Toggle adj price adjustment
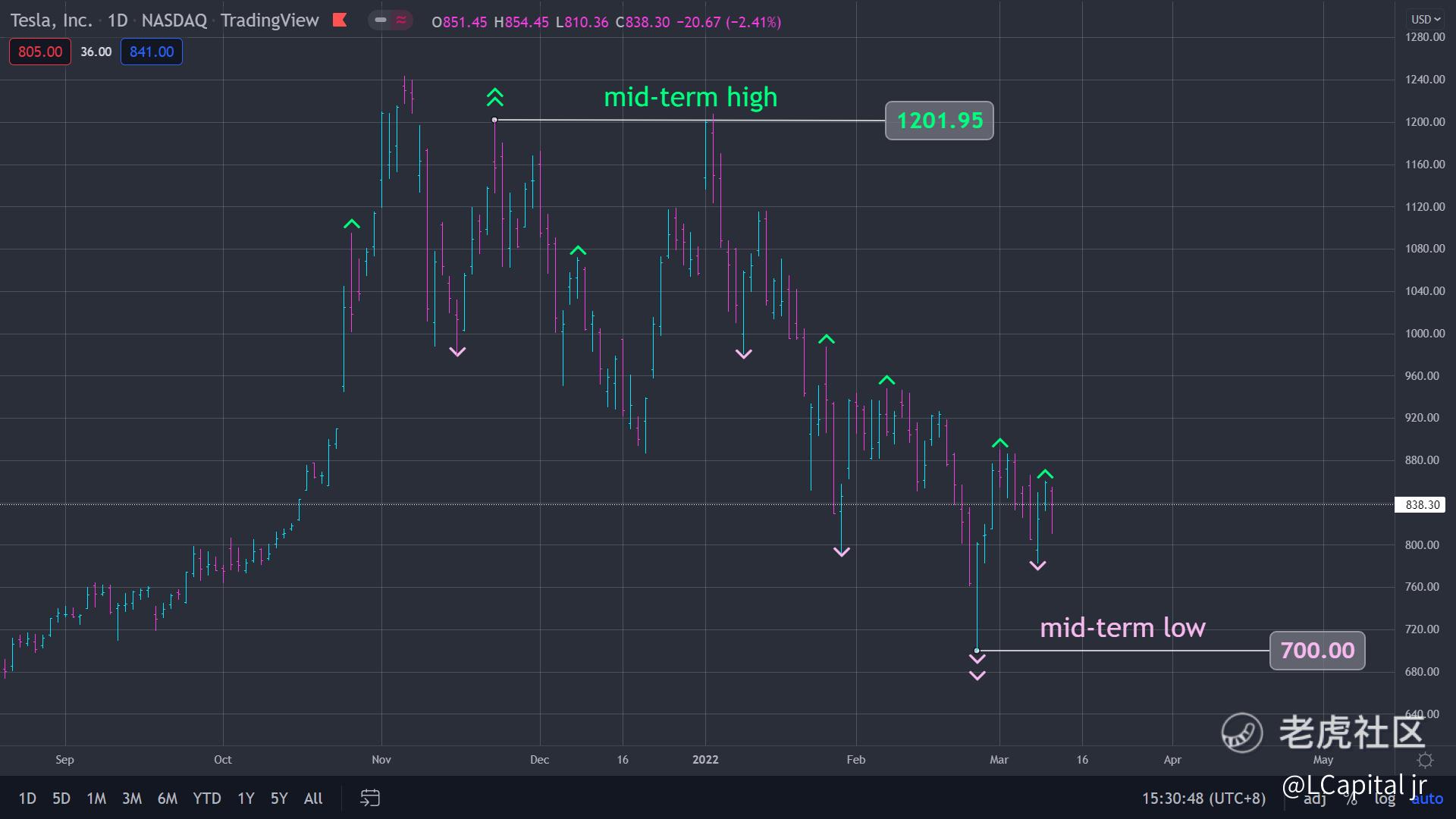Image resolution: width=1456 pixels, height=819 pixels. [x=1315, y=799]
